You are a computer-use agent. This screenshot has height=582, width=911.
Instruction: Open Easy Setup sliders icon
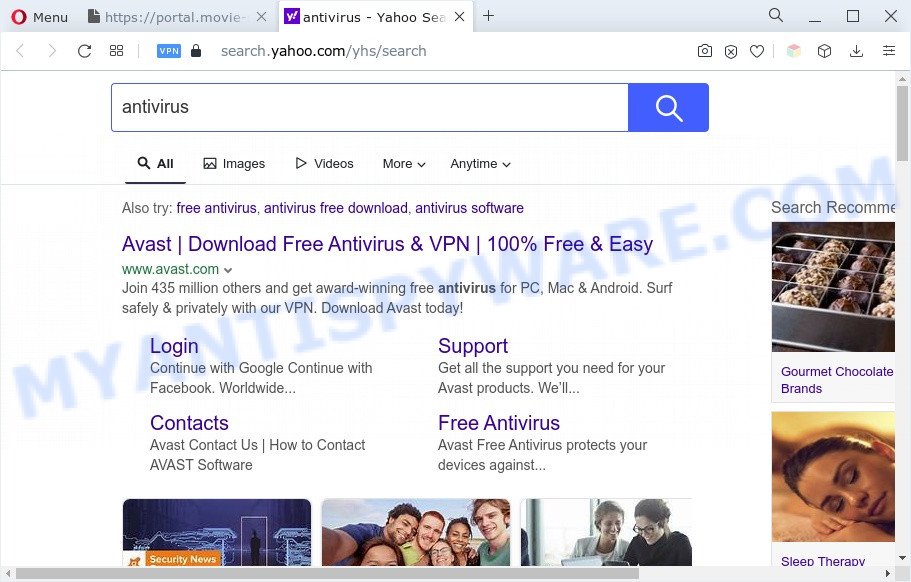tap(889, 51)
